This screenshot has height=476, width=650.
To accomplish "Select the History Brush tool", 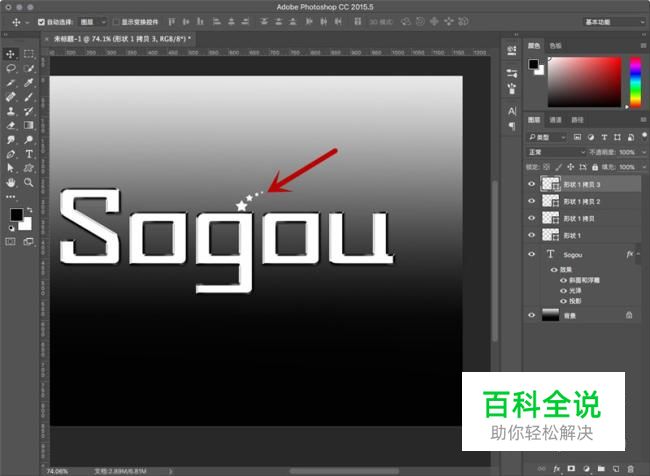I will click(x=29, y=111).
